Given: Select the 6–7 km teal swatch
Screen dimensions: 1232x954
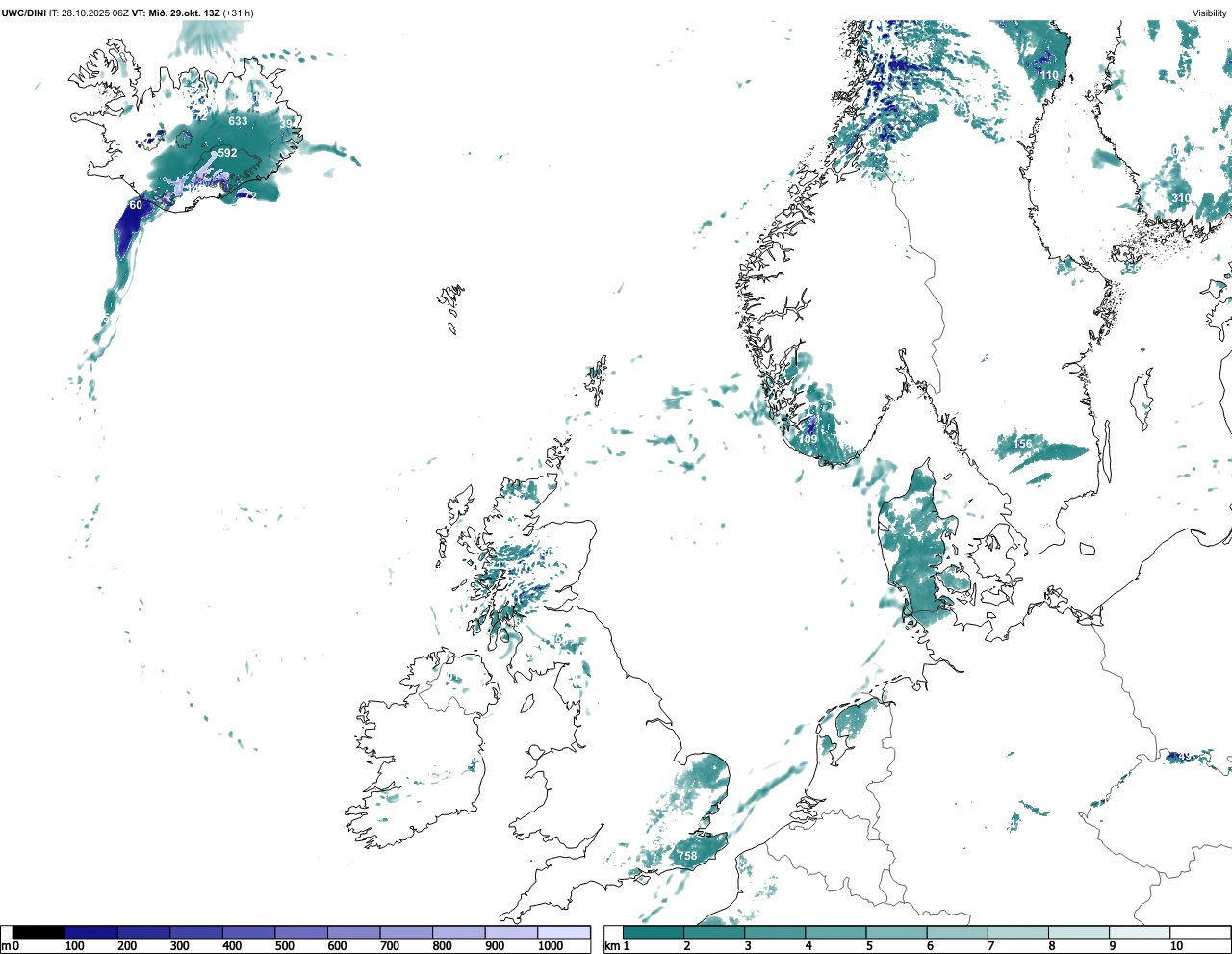Looking at the screenshot, I should click(957, 933).
